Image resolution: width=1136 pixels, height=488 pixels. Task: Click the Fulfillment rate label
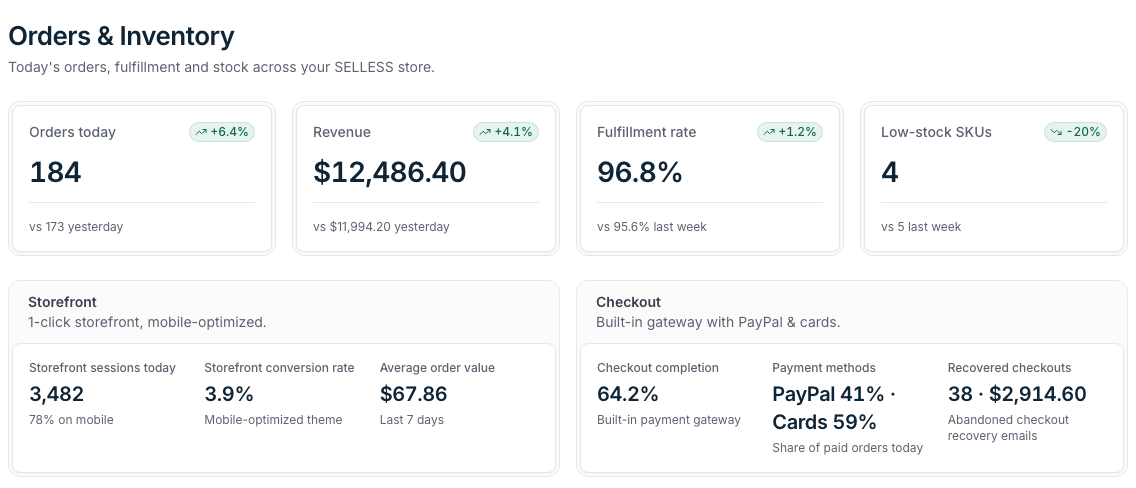click(646, 132)
